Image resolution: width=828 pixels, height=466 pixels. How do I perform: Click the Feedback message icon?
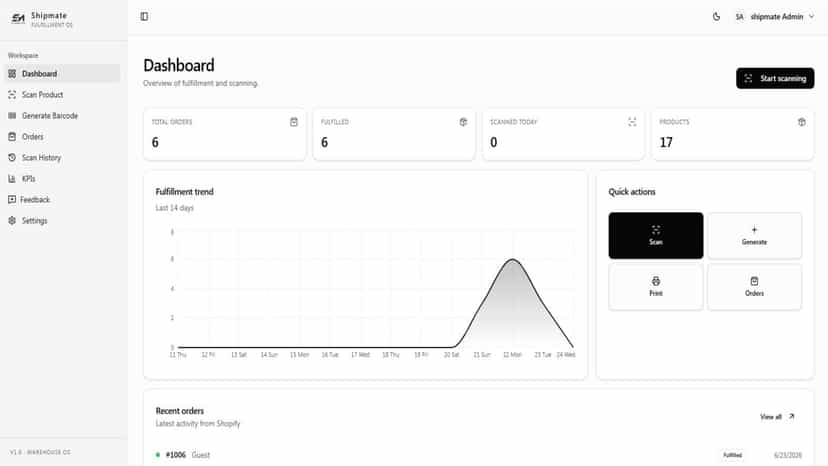(12, 200)
